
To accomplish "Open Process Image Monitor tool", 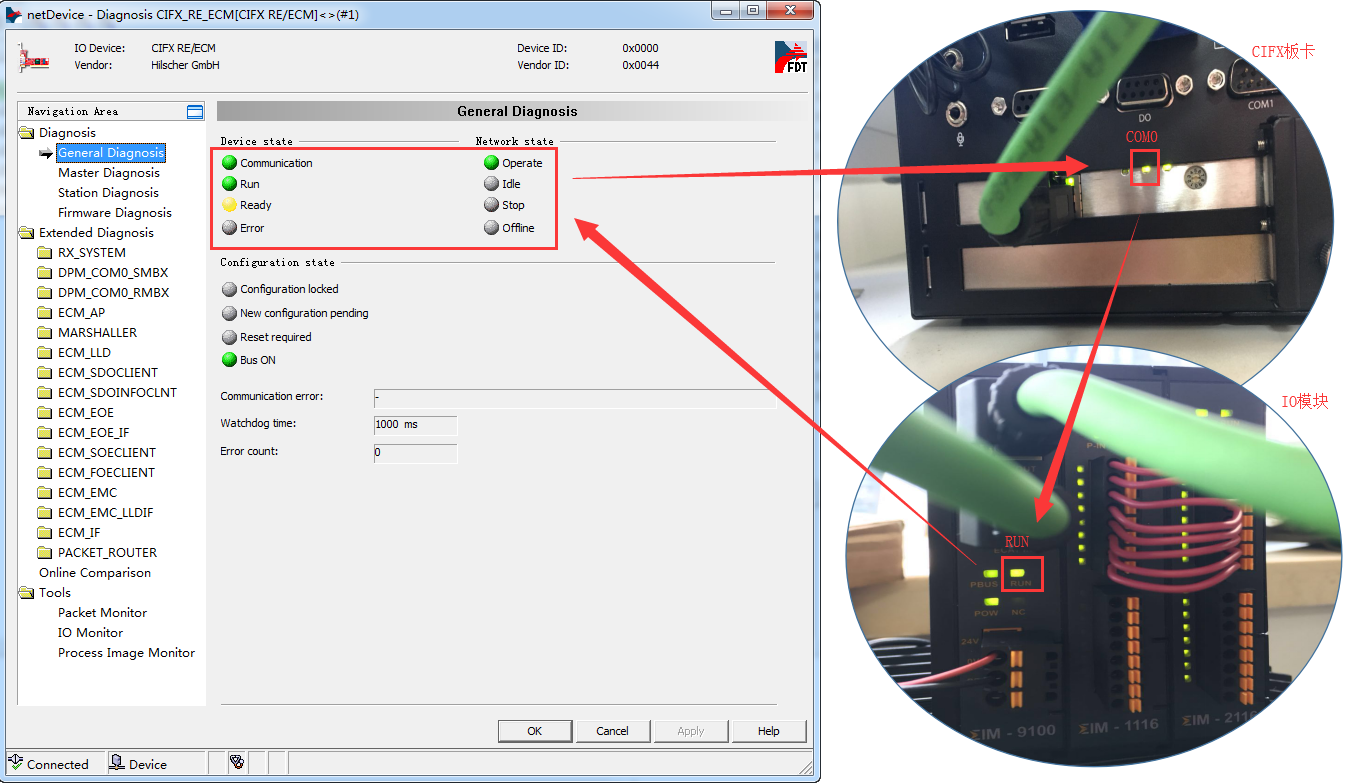I will point(126,653).
